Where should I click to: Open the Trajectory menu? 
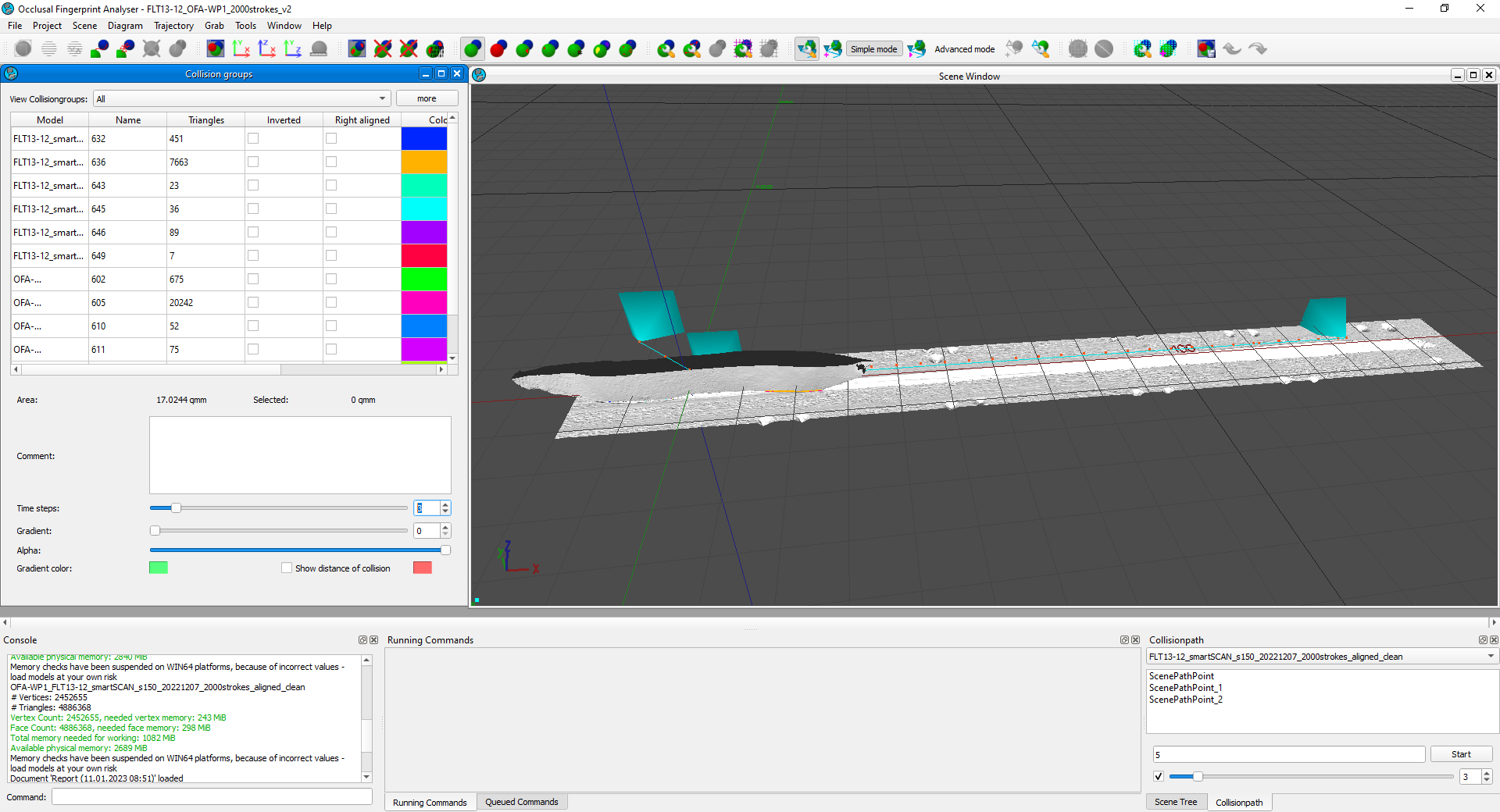tap(173, 26)
